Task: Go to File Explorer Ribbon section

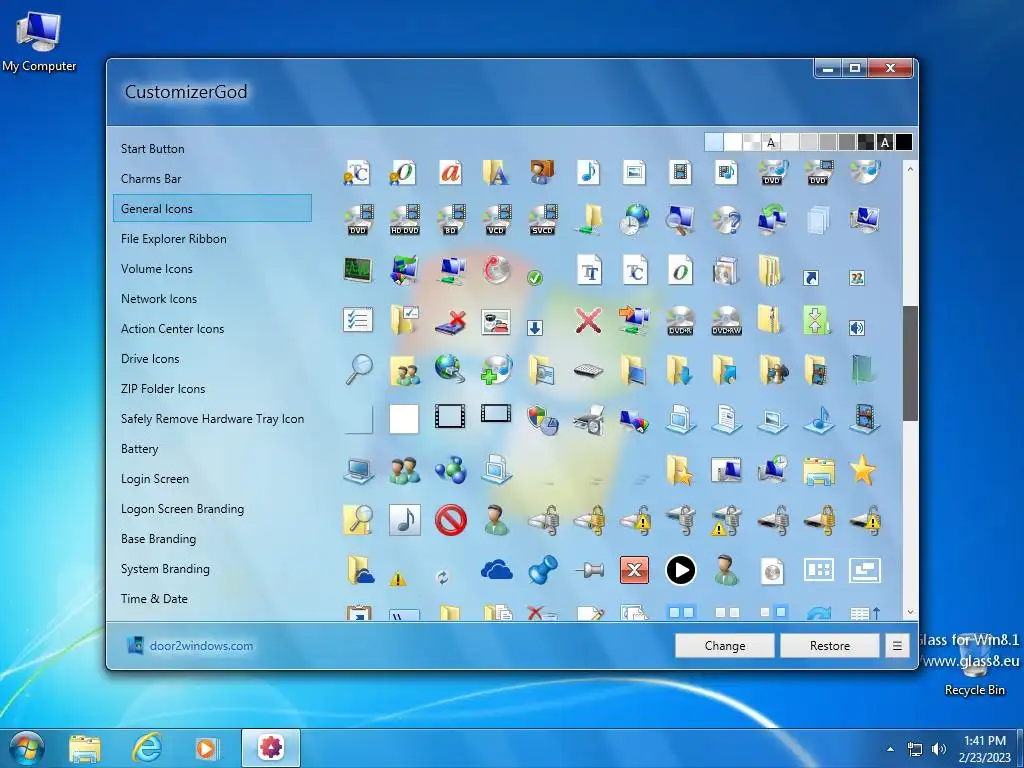Action: [174, 239]
